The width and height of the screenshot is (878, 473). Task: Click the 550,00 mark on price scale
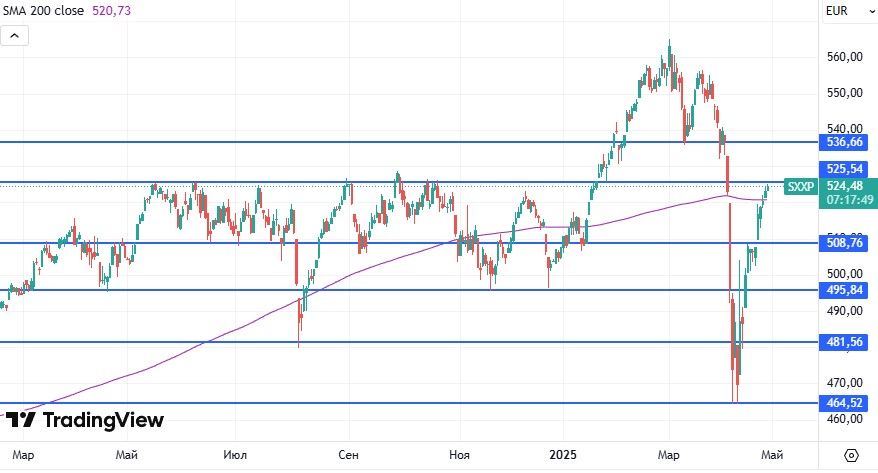844,93
